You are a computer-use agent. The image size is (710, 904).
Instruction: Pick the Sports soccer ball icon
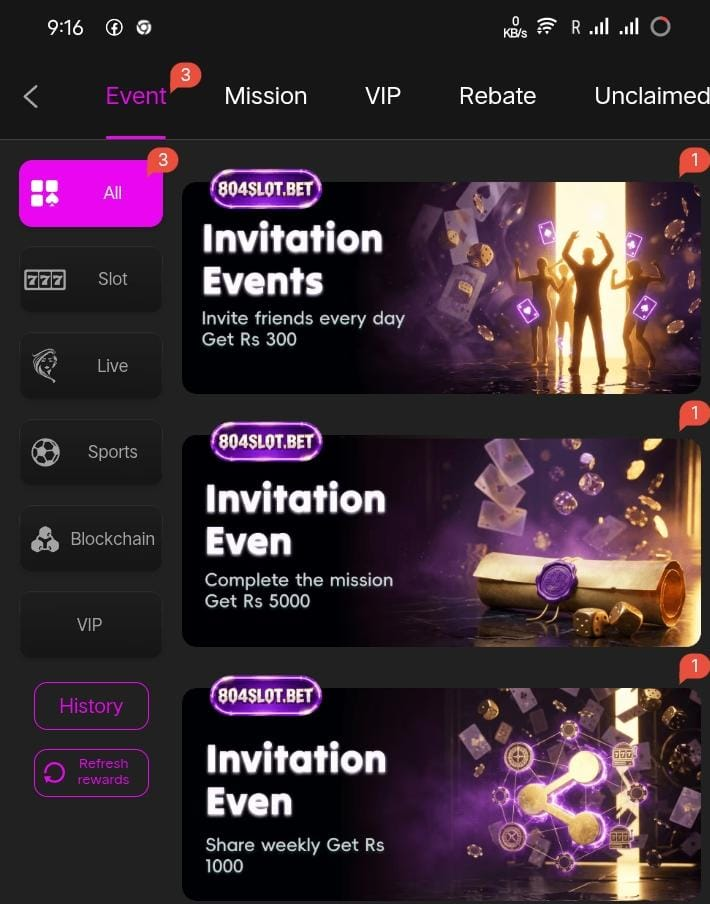45,452
